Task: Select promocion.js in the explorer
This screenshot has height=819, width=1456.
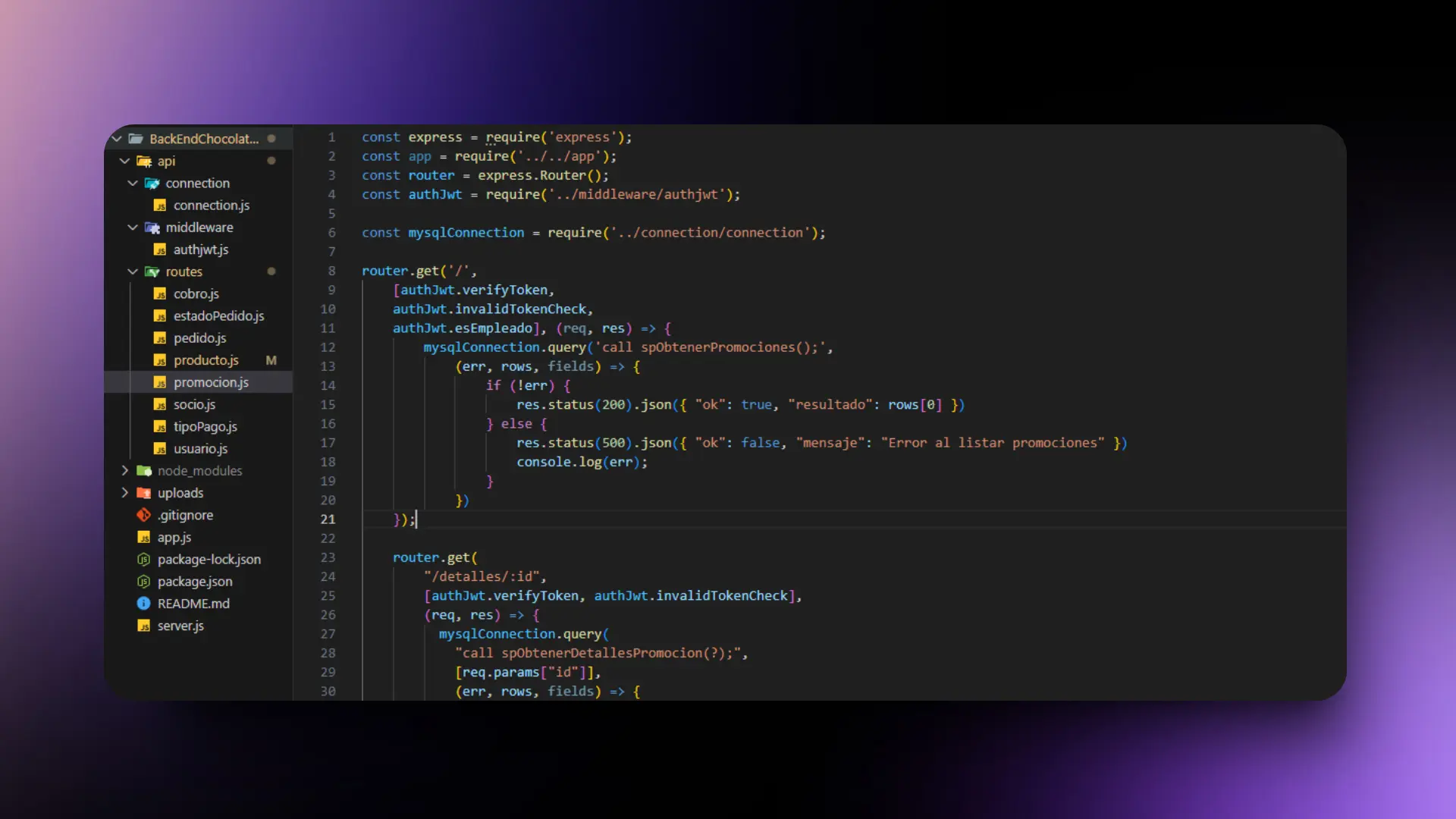Action: [x=212, y=382]
